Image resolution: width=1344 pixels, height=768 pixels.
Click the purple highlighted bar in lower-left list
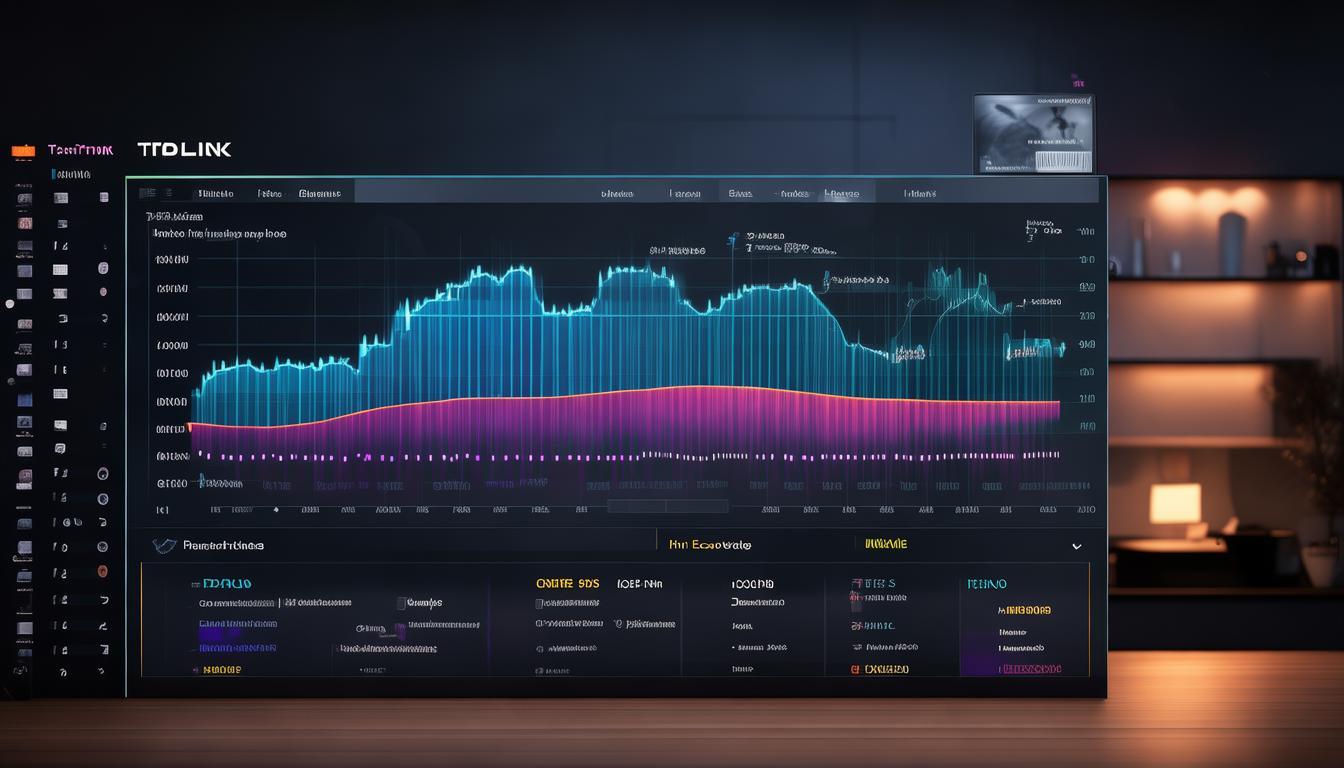tap(222, 631)
